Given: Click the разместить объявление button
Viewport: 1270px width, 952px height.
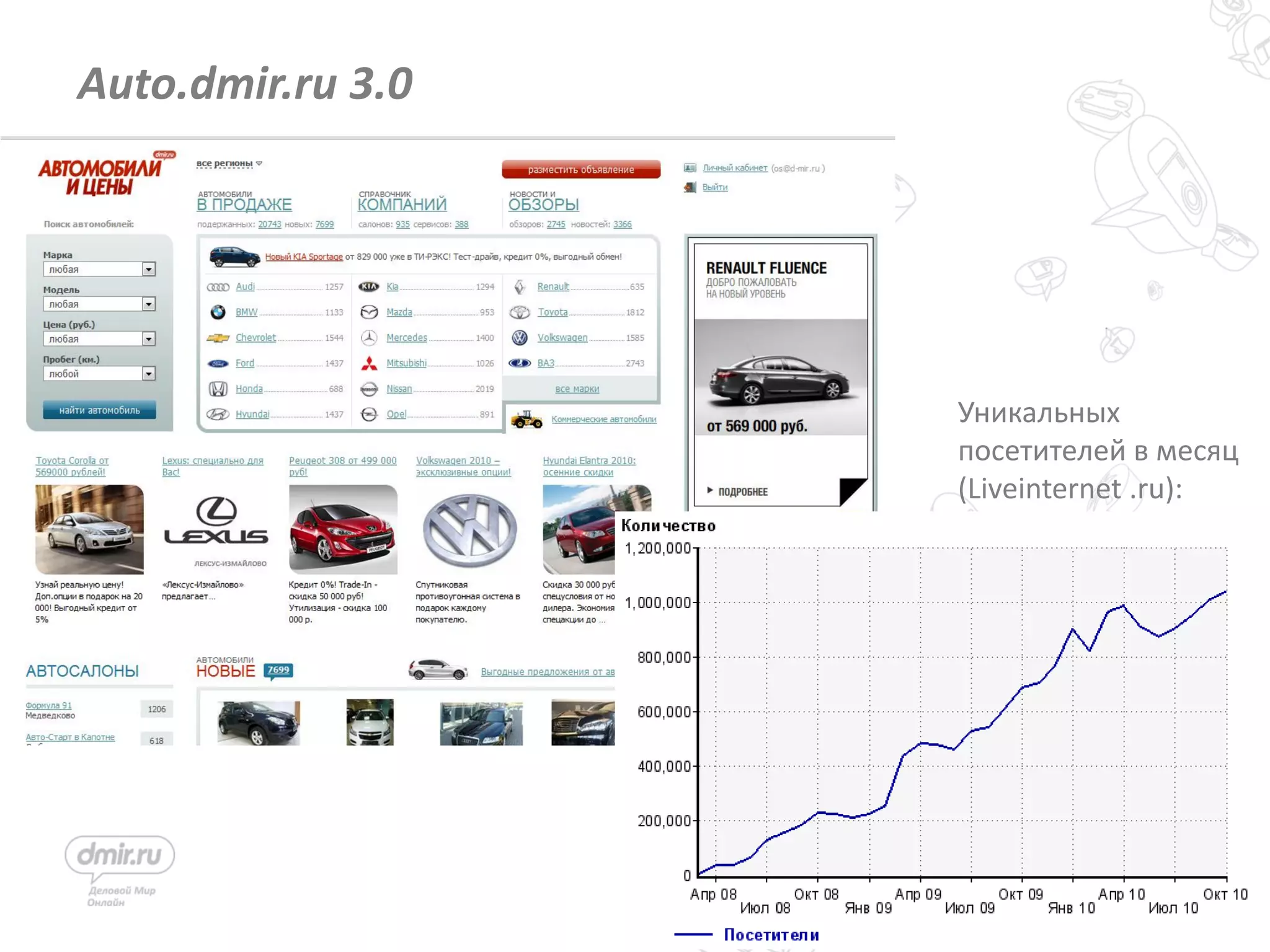Looking at the screenshot, I should [x=581, y=169].
